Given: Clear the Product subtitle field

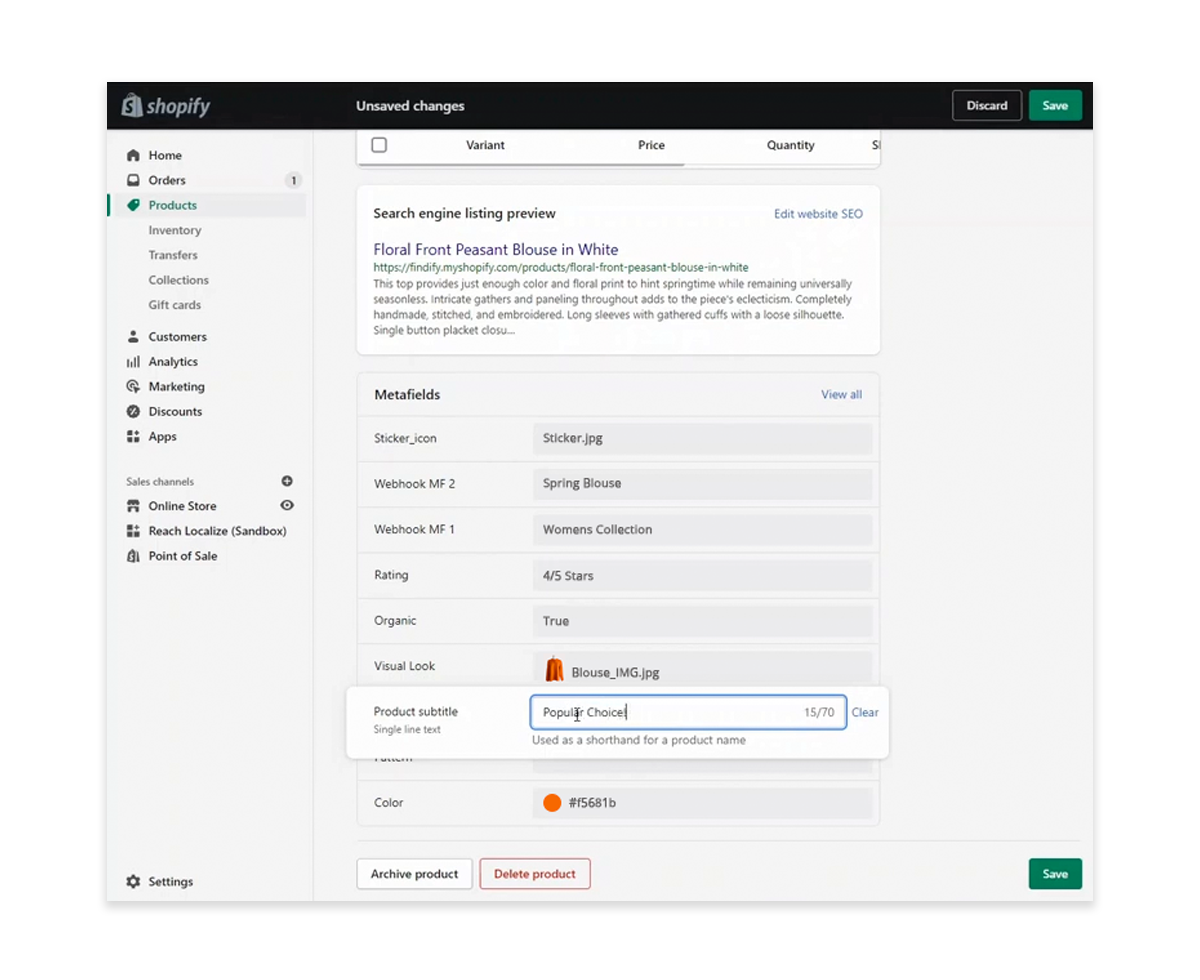Looking at the screenshot, I should tap(865, 713).
